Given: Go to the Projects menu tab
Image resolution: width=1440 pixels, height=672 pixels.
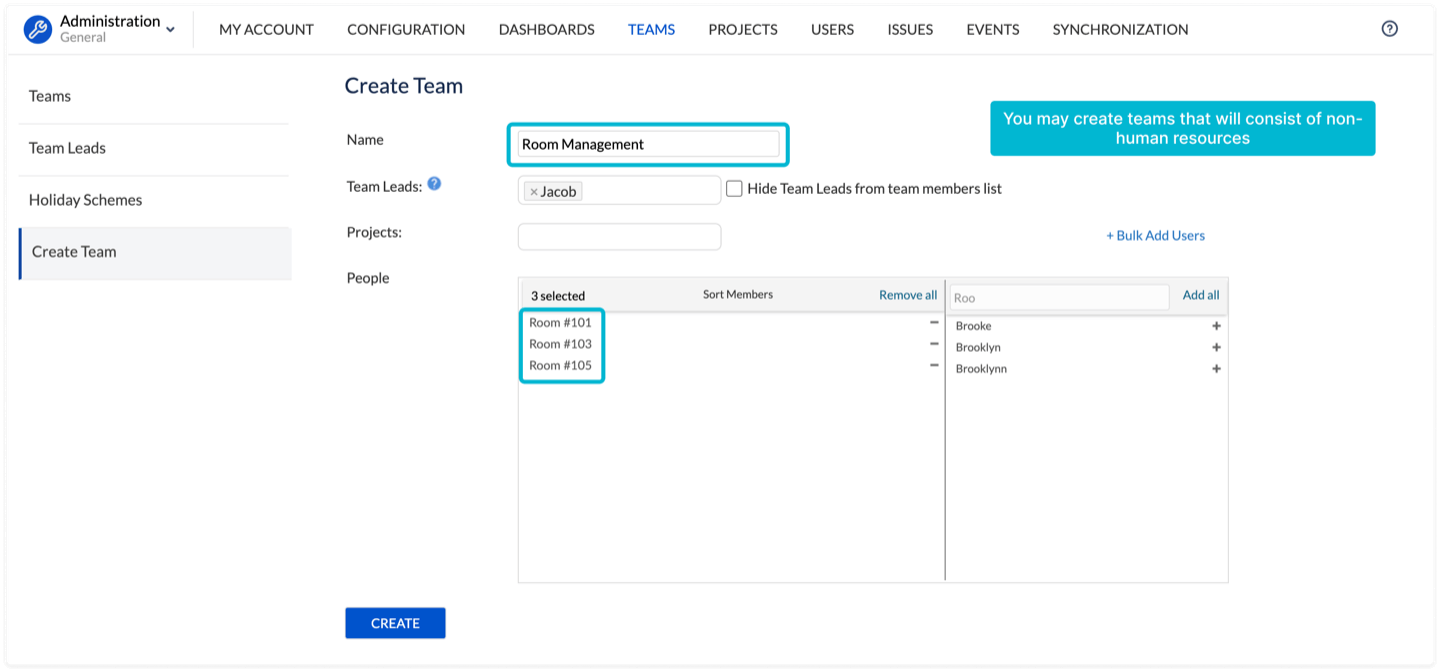Looking at the screenshot, I should [742, 29].
